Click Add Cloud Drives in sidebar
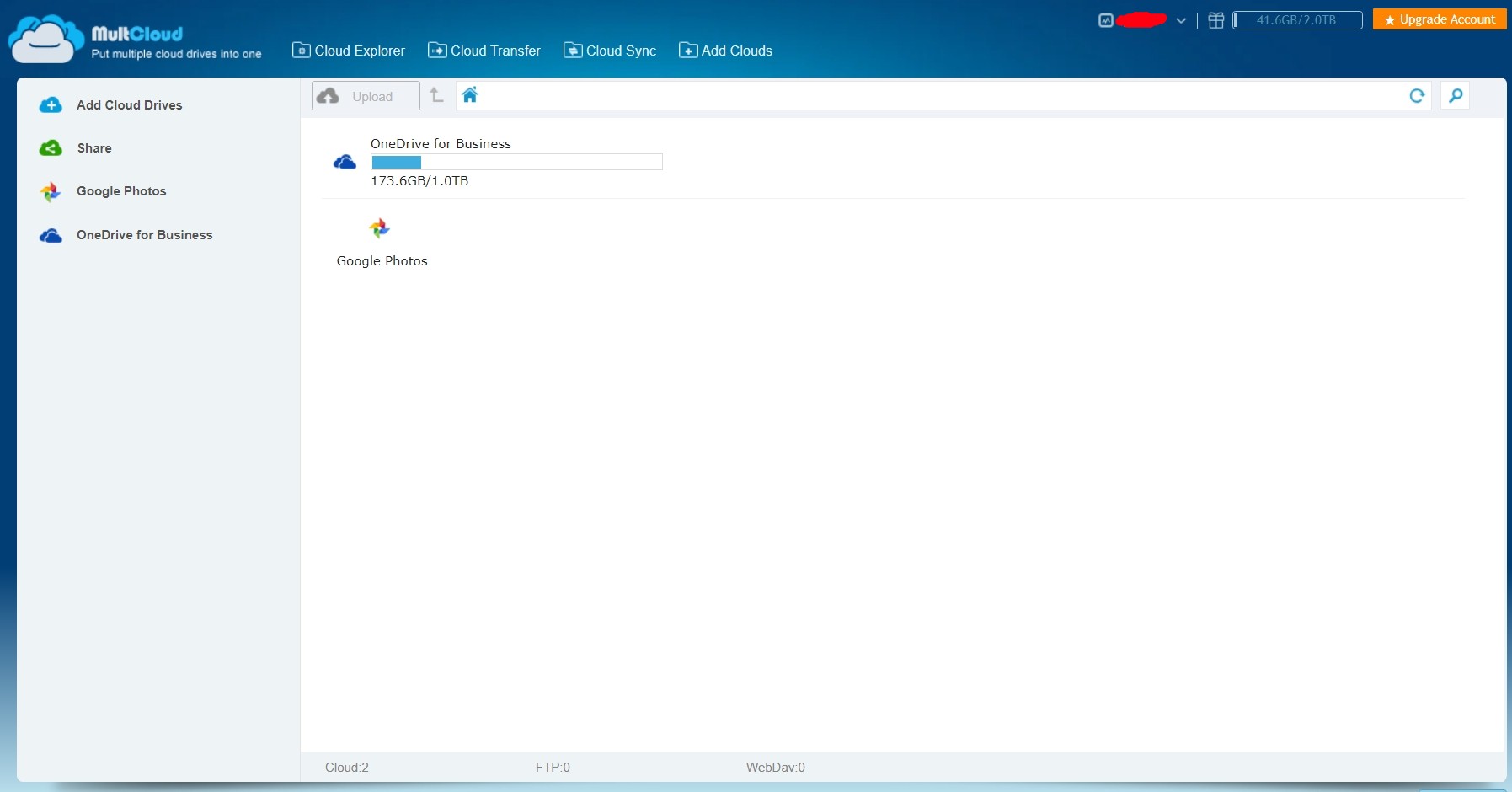1512x792 pixels. coord(110,105)
